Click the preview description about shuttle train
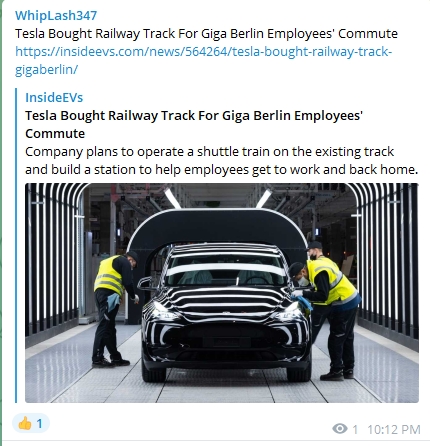Screen dimensions: 430x446 (x=221, y=160)
